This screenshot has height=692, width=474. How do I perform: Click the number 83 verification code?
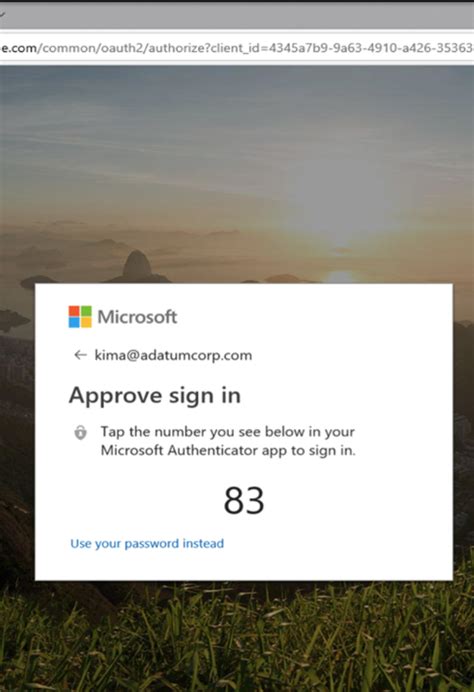pos(244,500)
